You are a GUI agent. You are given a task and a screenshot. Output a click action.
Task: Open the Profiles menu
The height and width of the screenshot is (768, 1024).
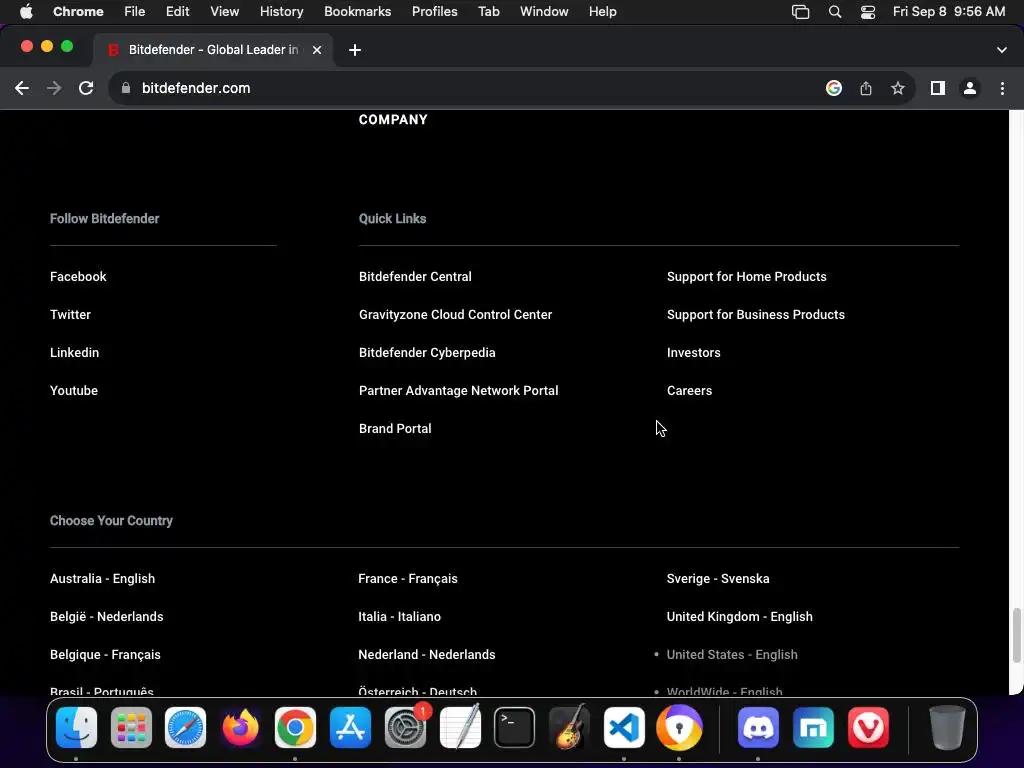coord(434,12)
